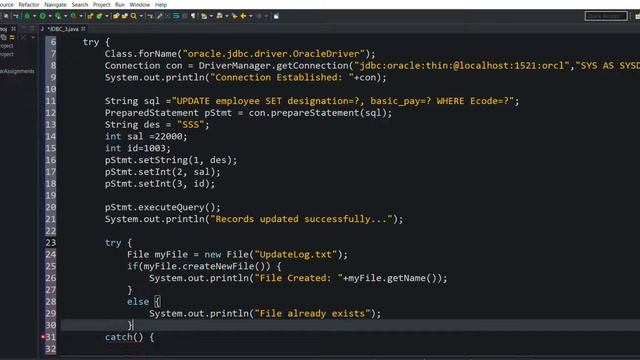Image resolution: width=640 pixels, height=360 pixels.
Task: Open the Debug launch dropdown arrow
Action: (x=34, y=16)
